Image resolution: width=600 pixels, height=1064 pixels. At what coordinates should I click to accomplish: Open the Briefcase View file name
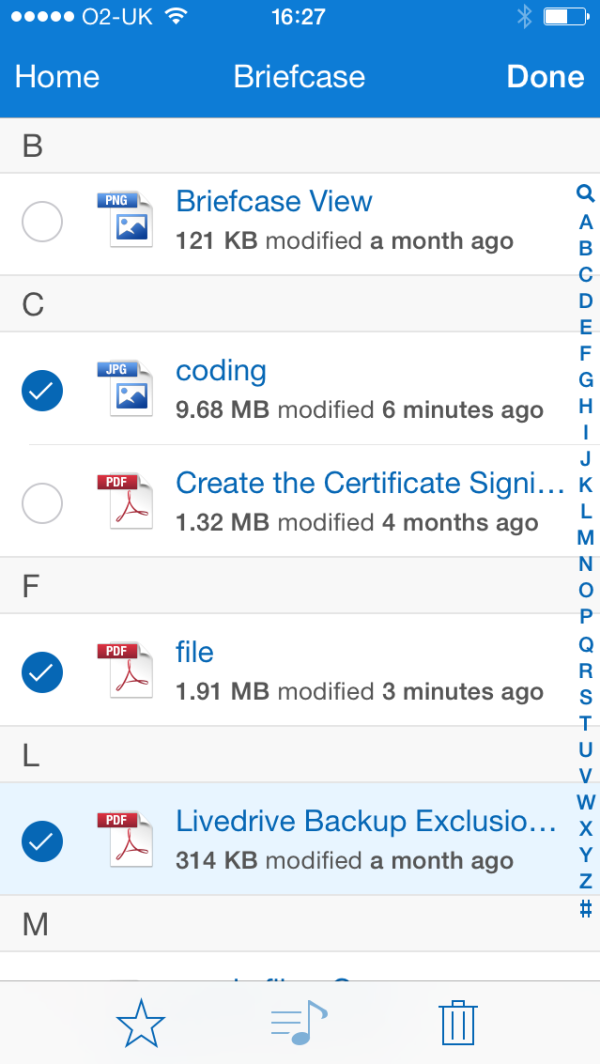point(274,202)
